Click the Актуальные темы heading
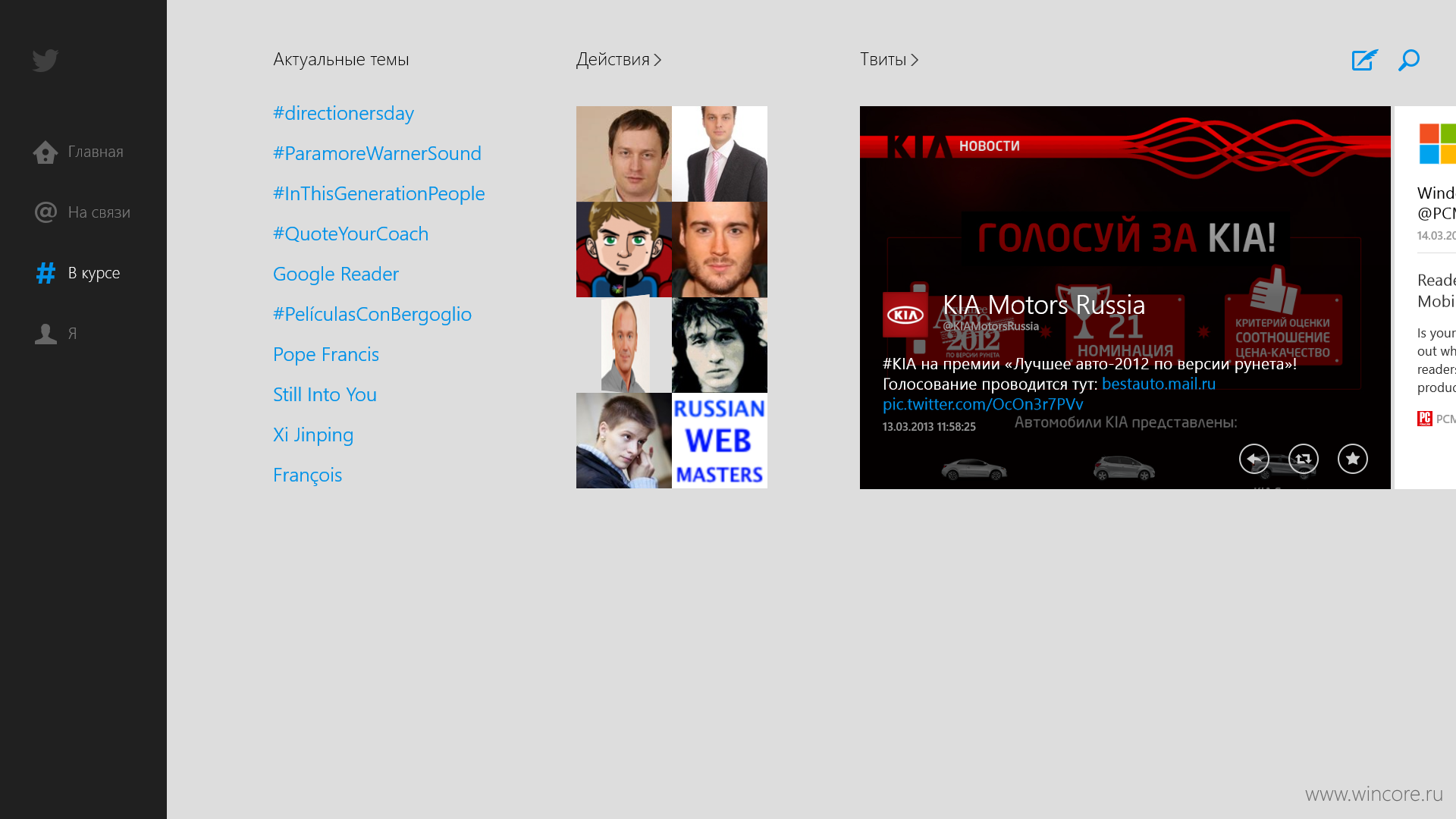 [x=341, y=59]
